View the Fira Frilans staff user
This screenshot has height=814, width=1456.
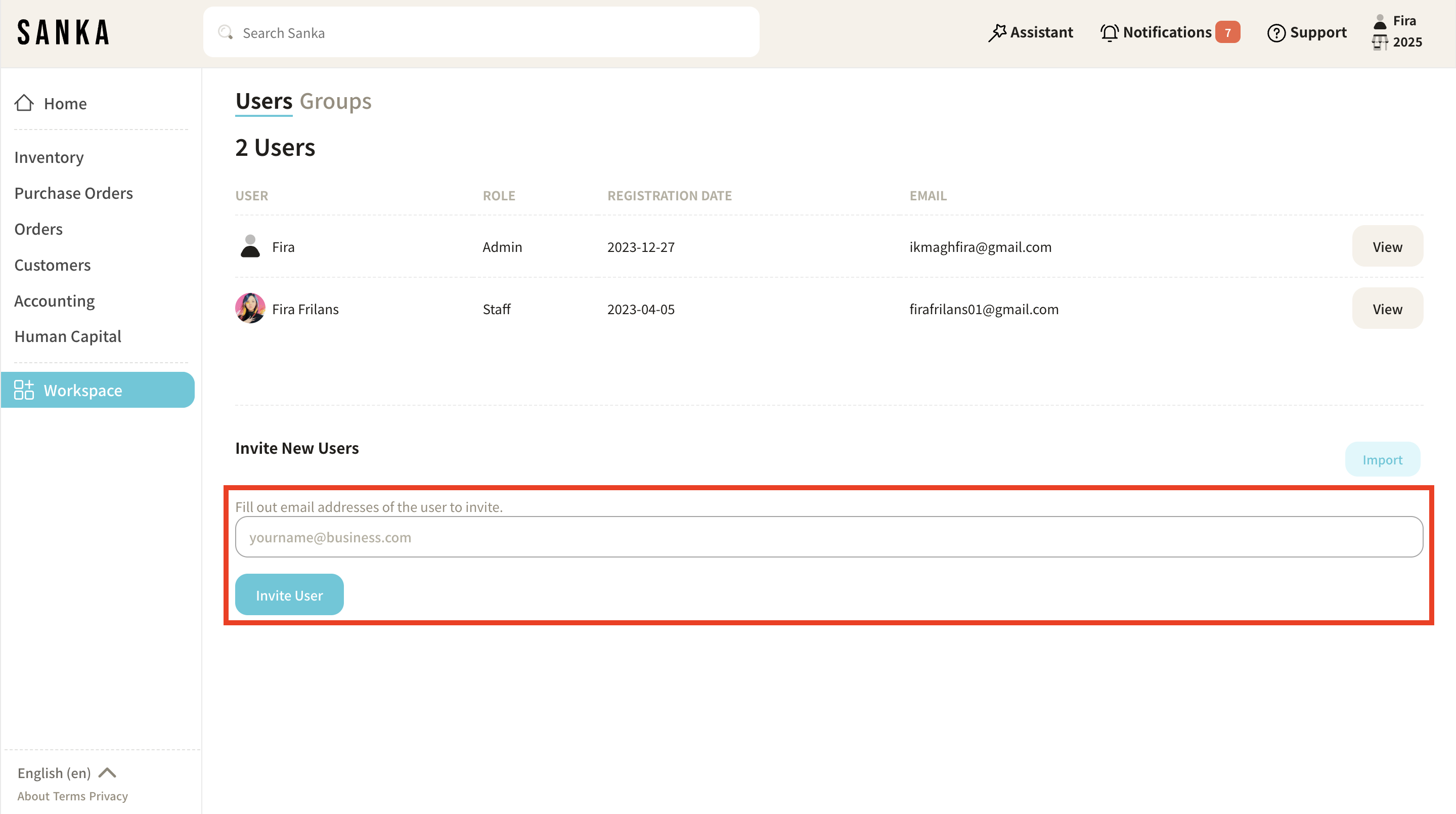pyautogui.click(x=1387, y=309)
